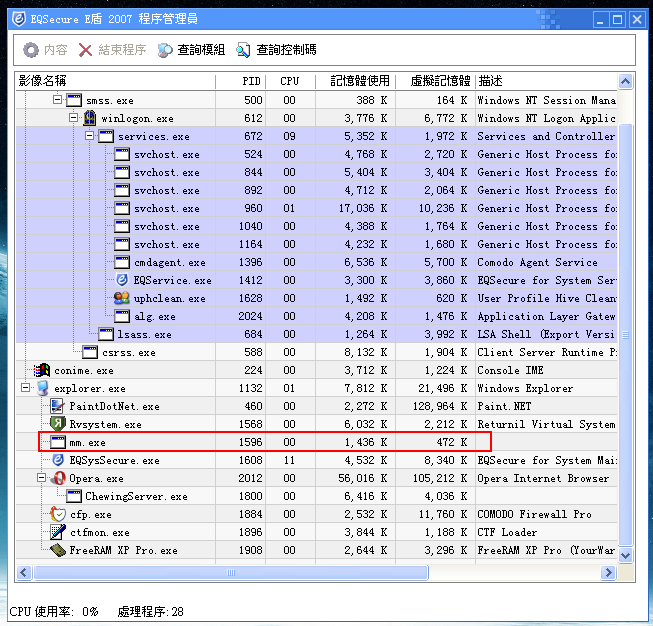Click description 'Console IME'
This screenshot has width=653, height=626.
click(x=510, y=370)
